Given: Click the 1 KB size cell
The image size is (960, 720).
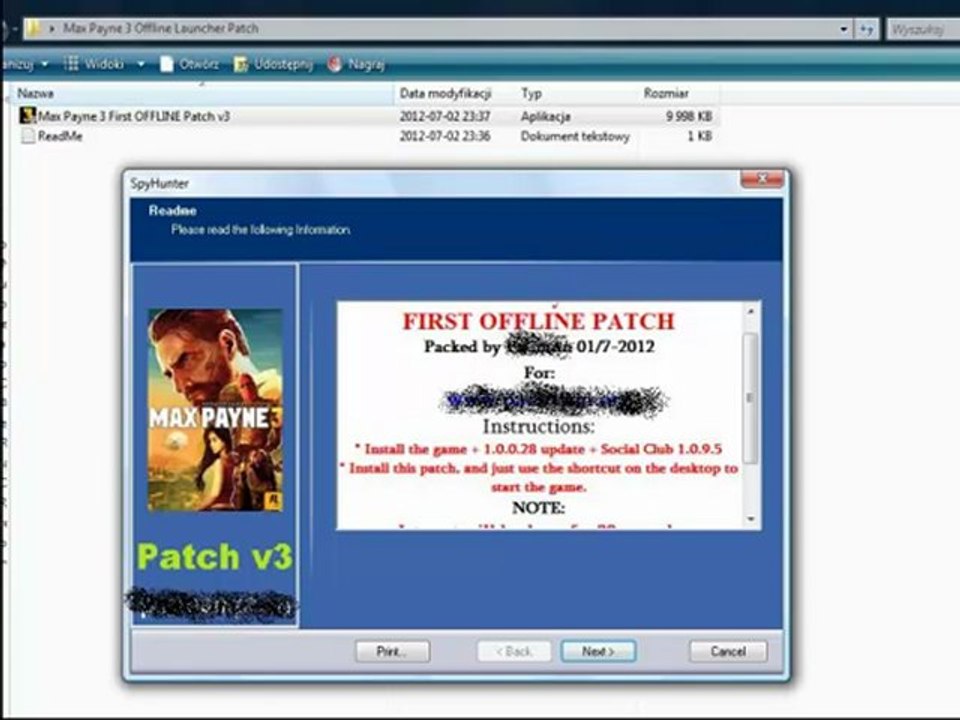Looking at the screenshot, I should tap(699, 136).
